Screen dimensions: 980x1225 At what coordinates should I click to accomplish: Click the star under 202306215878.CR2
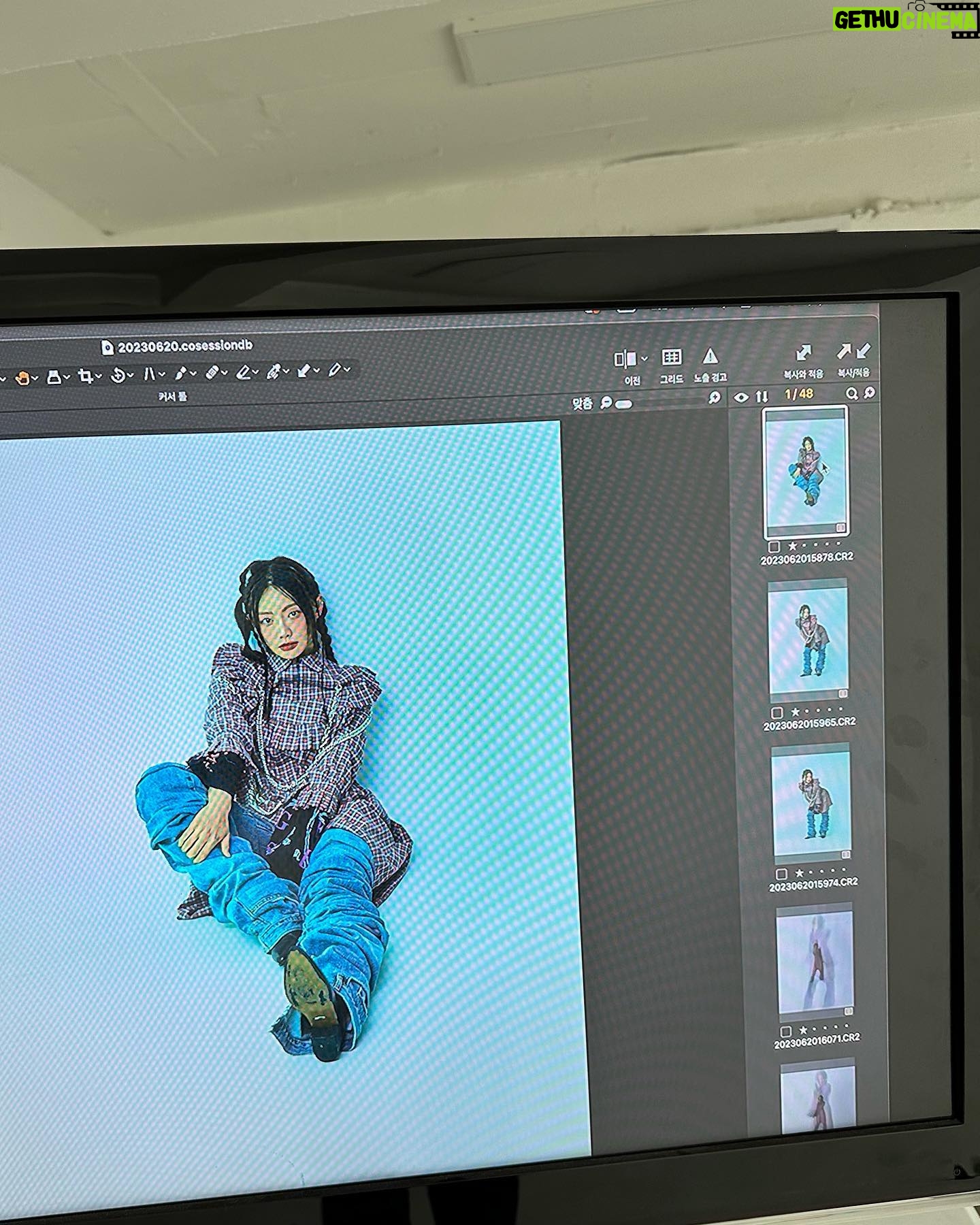pyautogui.click(x=792, y=546)
